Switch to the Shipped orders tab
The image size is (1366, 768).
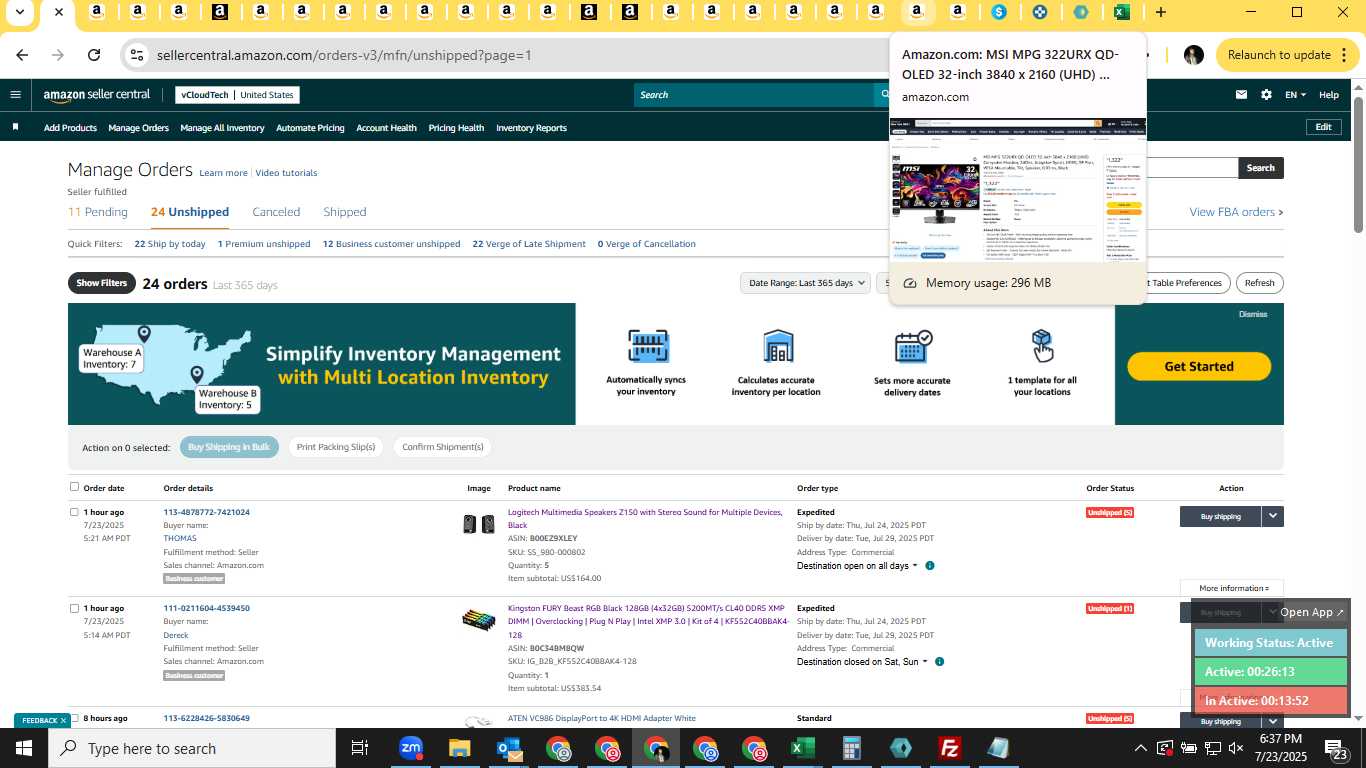pos(345,212)
